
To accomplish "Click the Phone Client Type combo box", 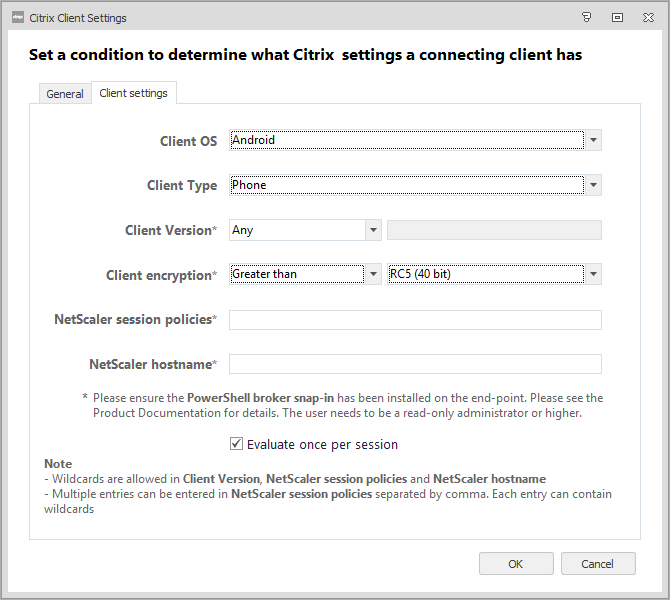I will point(406,185).
